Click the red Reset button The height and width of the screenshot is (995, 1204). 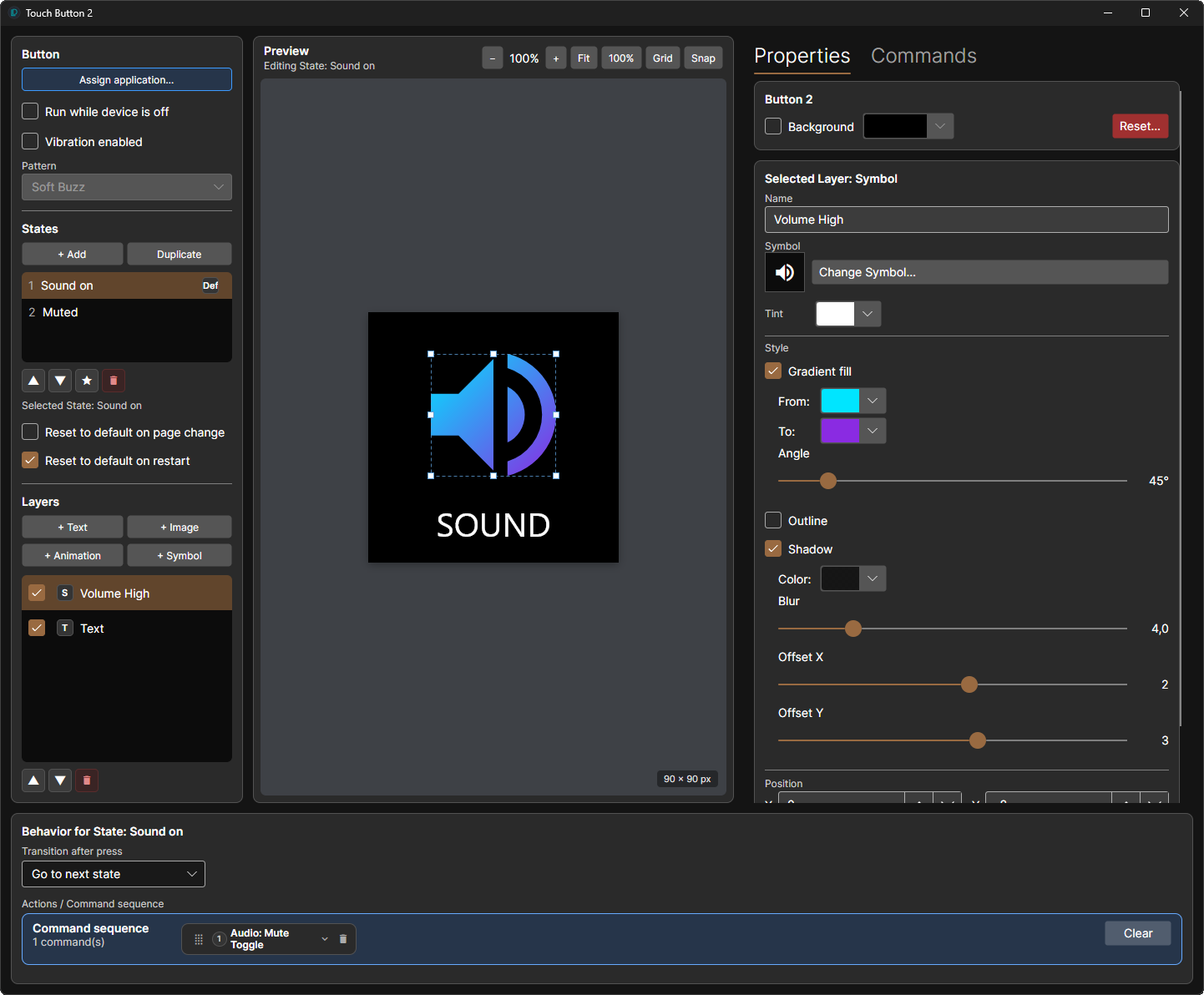coord(1140,126)
